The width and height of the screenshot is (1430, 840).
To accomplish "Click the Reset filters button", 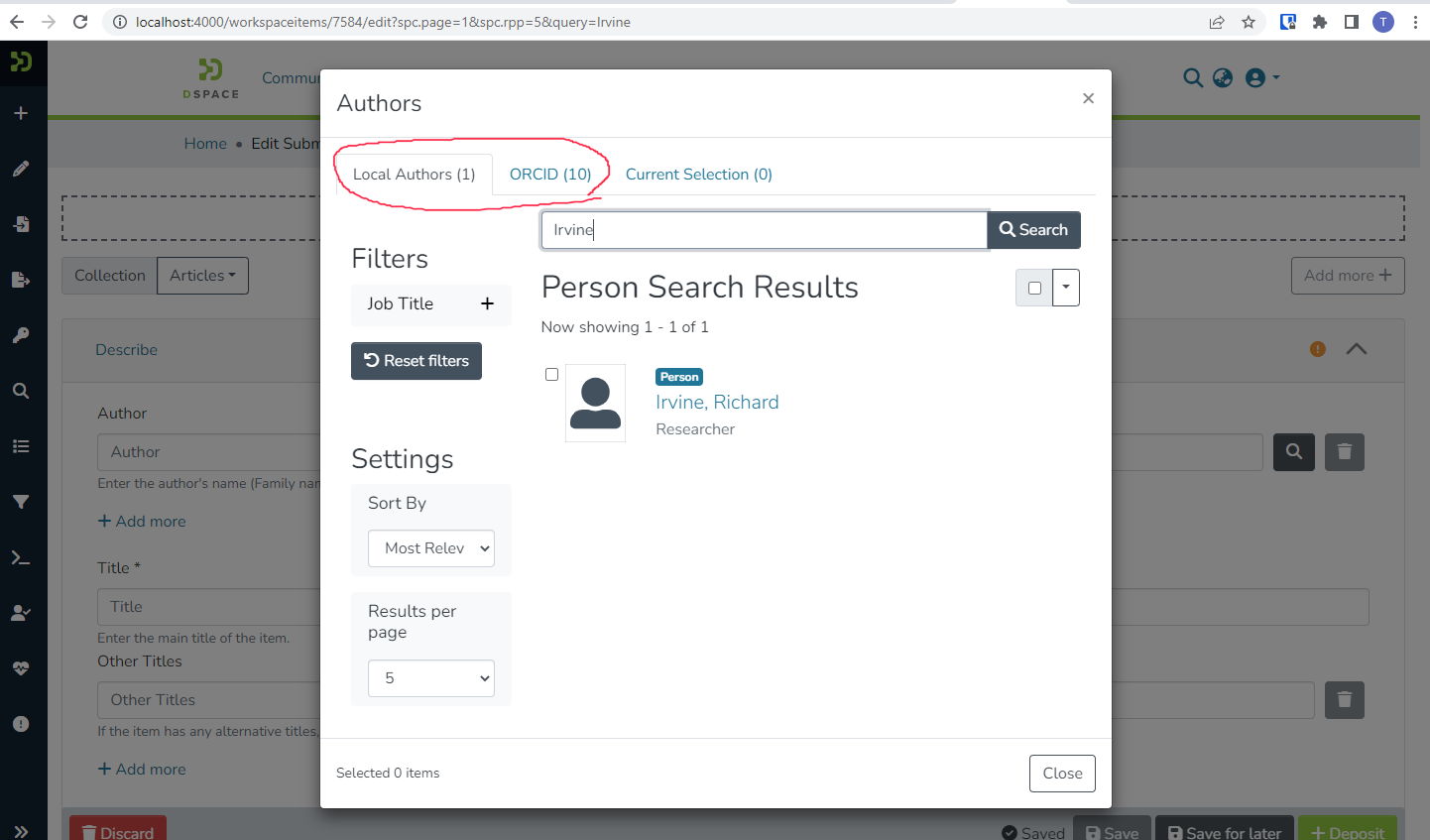I will pyautogui.click(x=416, y=360).
